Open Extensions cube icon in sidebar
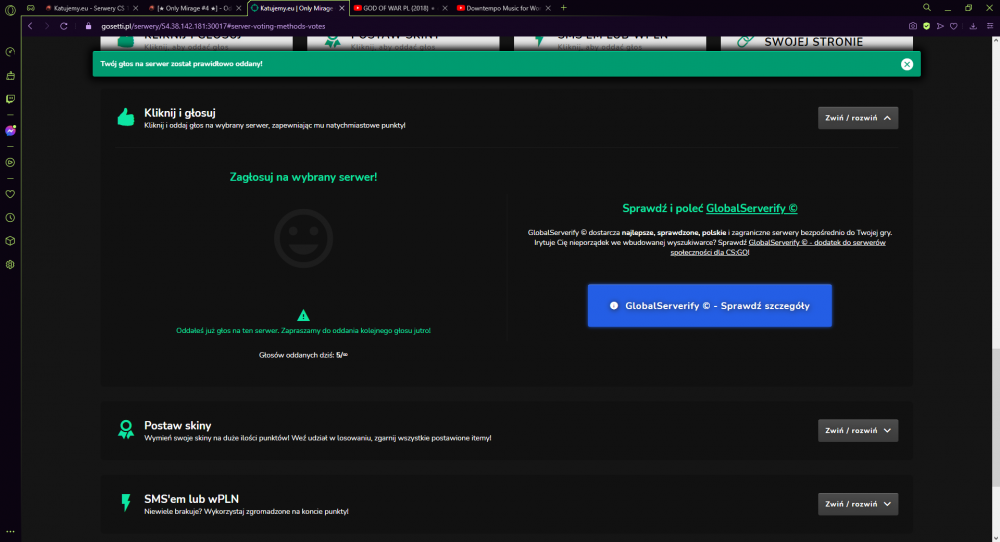The image size is (1000, 542). [x=10, y=241]
